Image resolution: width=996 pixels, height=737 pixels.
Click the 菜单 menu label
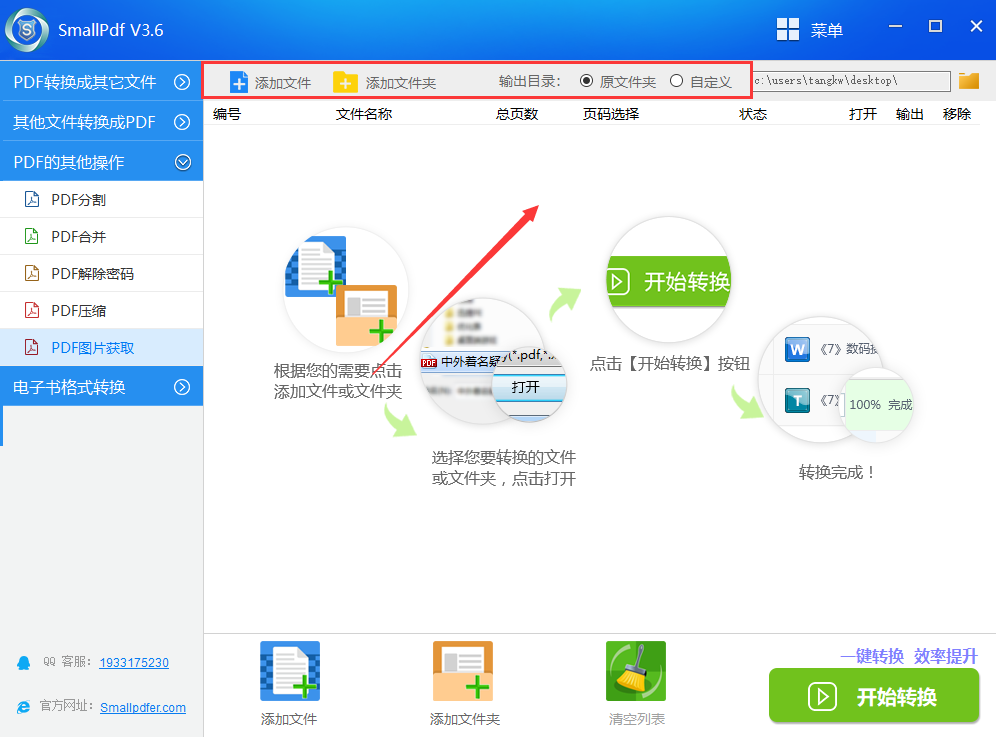(826, 30)
